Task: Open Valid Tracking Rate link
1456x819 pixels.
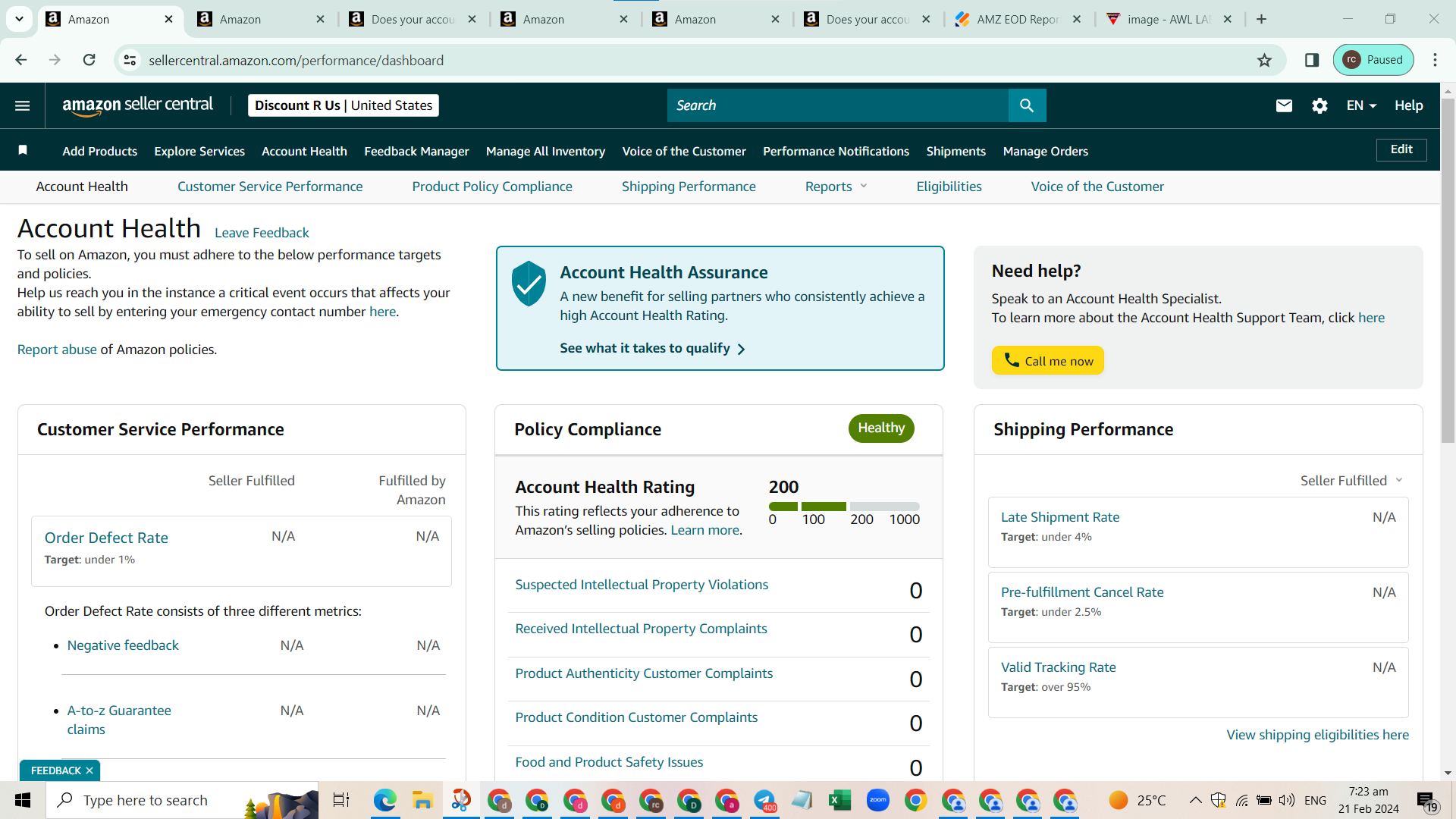Action: 1058,667
